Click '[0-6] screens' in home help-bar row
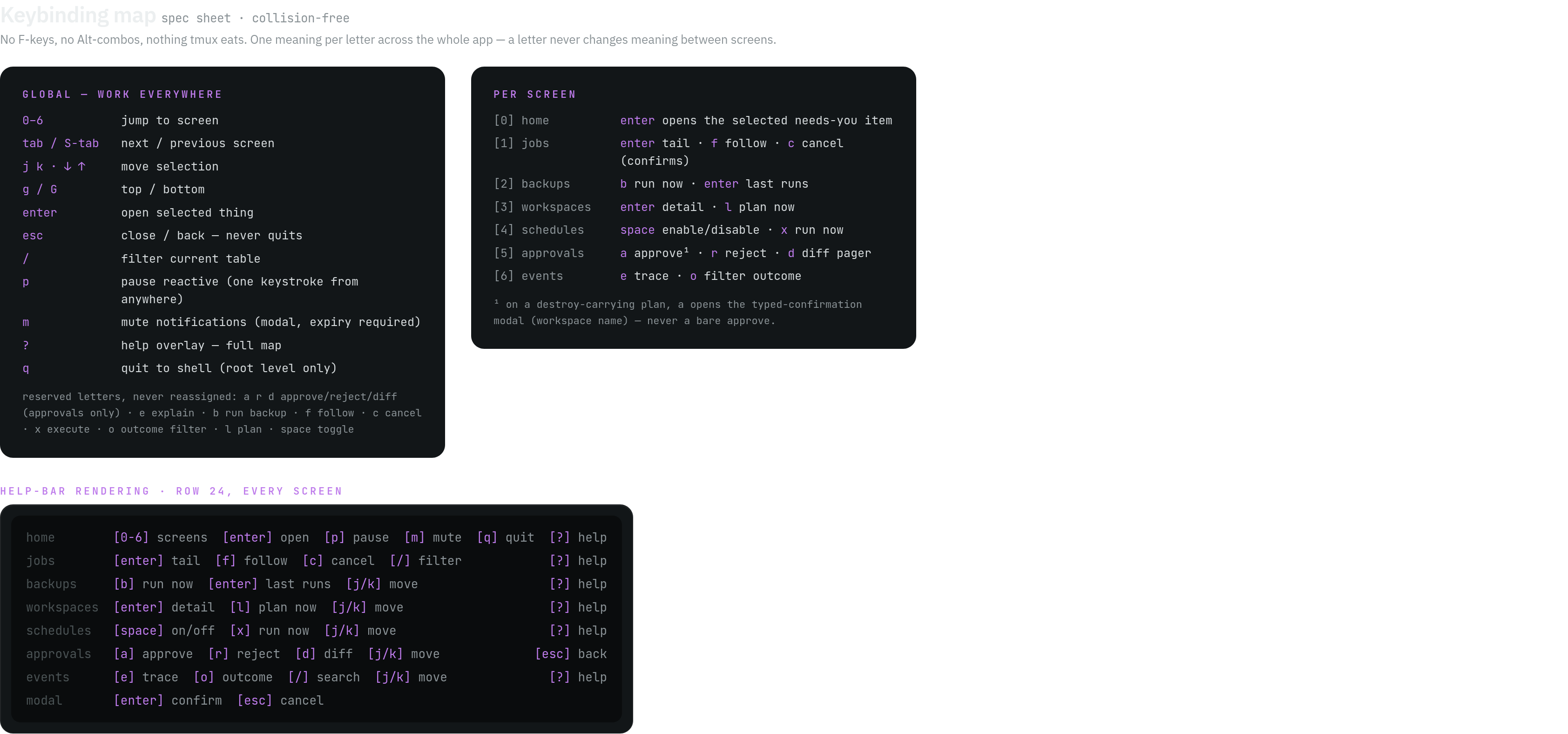This screenshot has height=734, width=1568. click(161, 537)
